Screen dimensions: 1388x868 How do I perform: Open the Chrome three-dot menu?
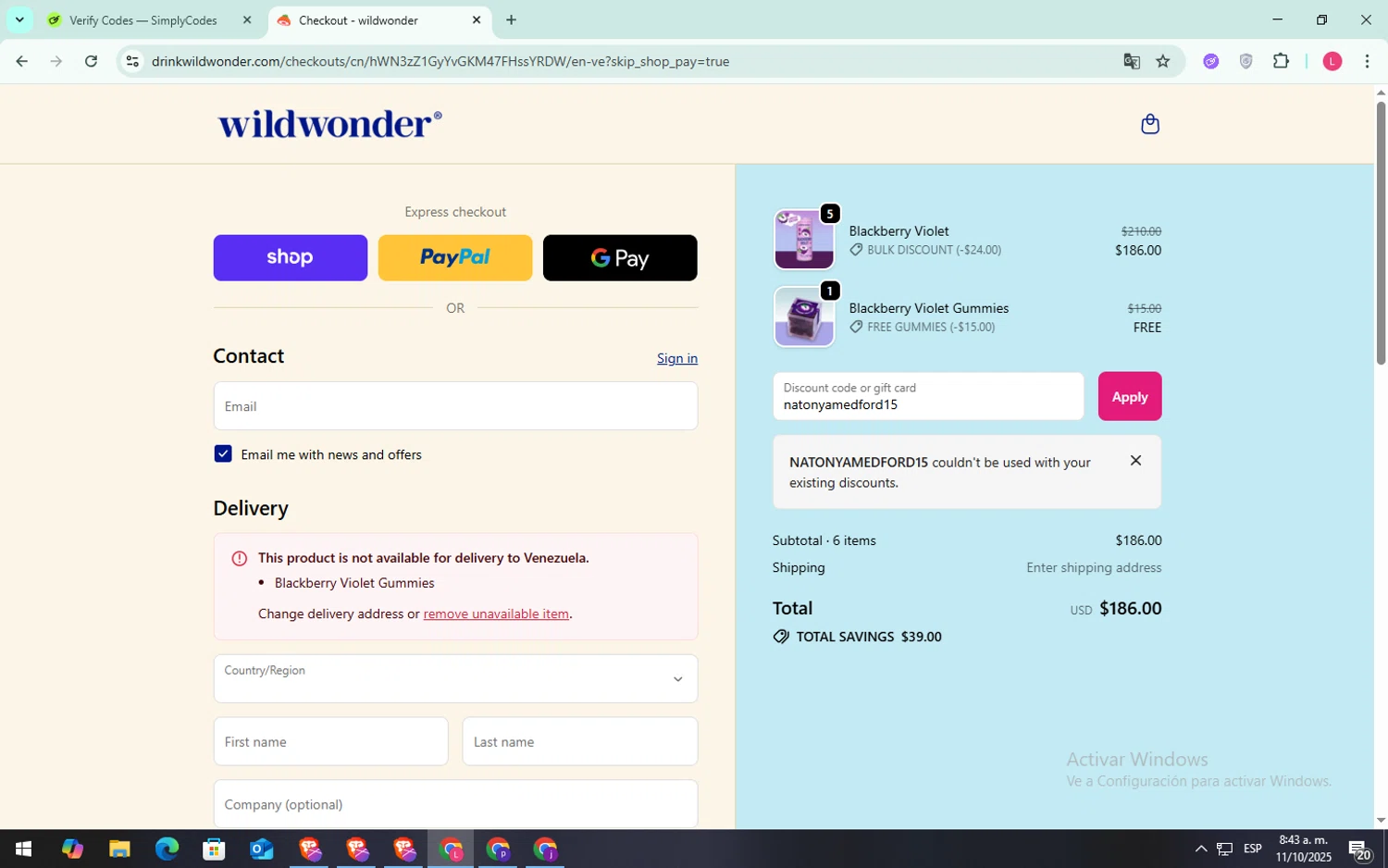[1367, 61]
